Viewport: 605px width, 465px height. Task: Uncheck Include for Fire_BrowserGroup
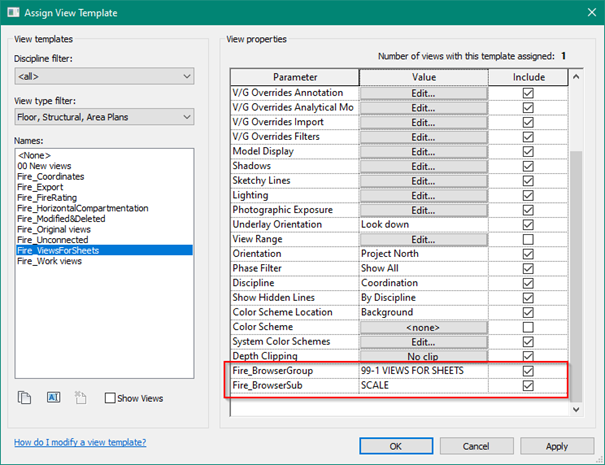[528, 371]
